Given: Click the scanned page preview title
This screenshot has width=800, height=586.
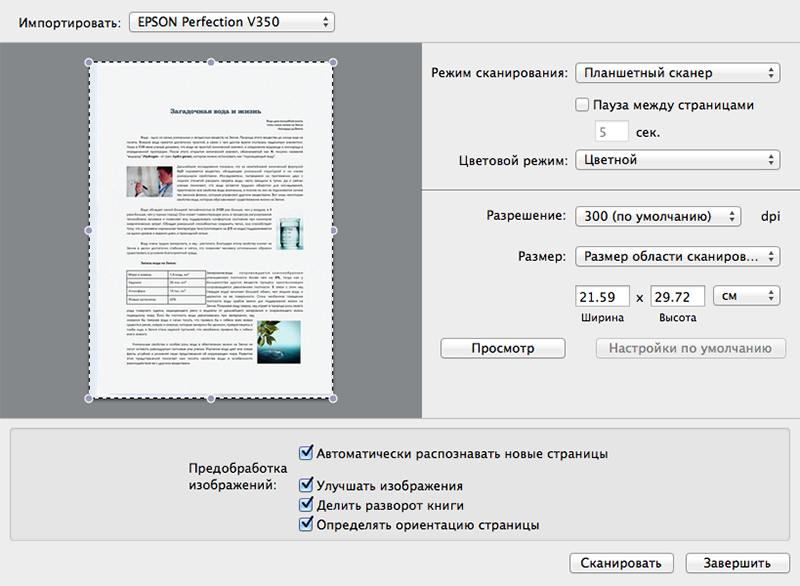Looking at the screenshot, I should coord(215,111).
